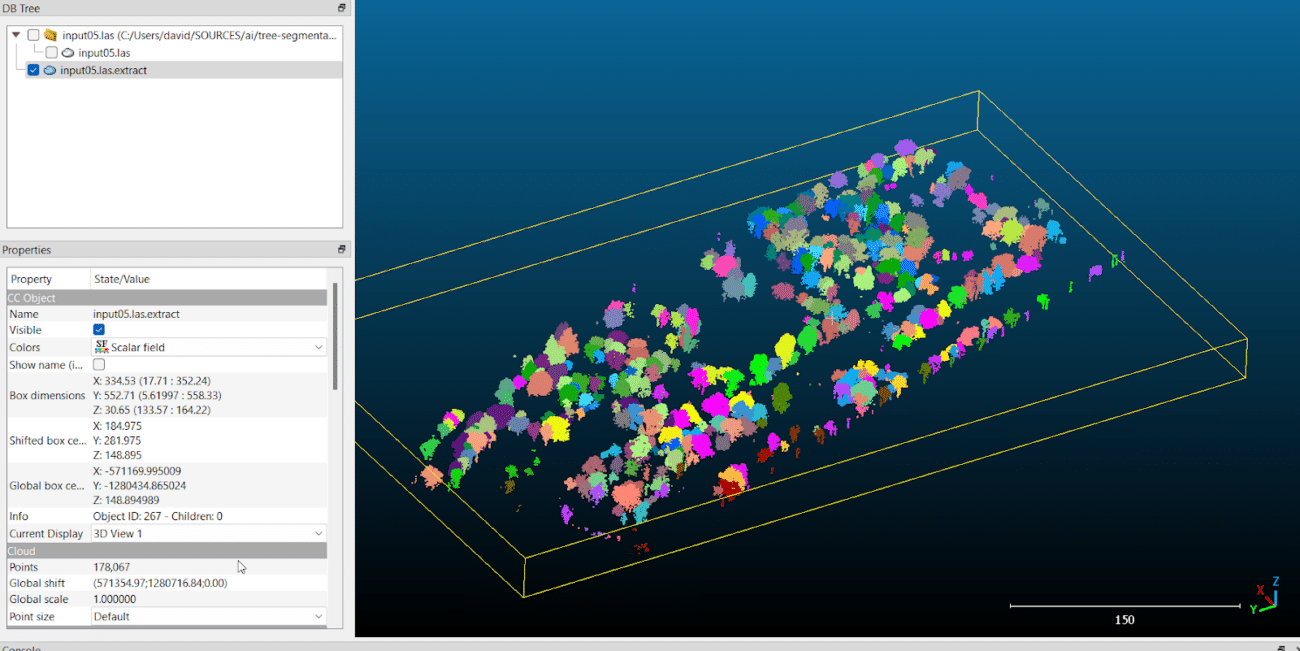
Task: Click the SF scalar field icon in Colors row
Action: (x=100, y=346)
